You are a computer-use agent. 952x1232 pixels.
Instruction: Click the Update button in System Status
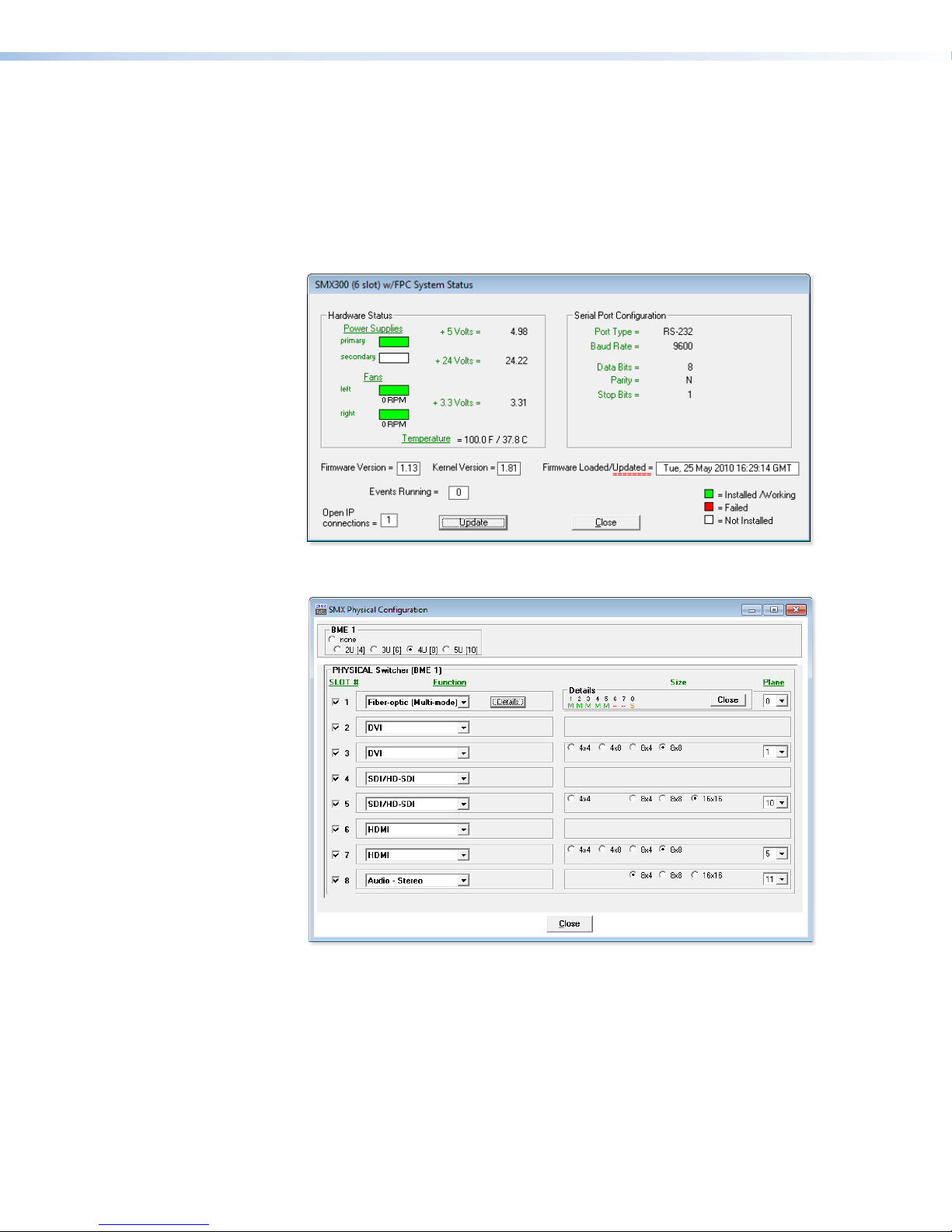tap(473, 522)
